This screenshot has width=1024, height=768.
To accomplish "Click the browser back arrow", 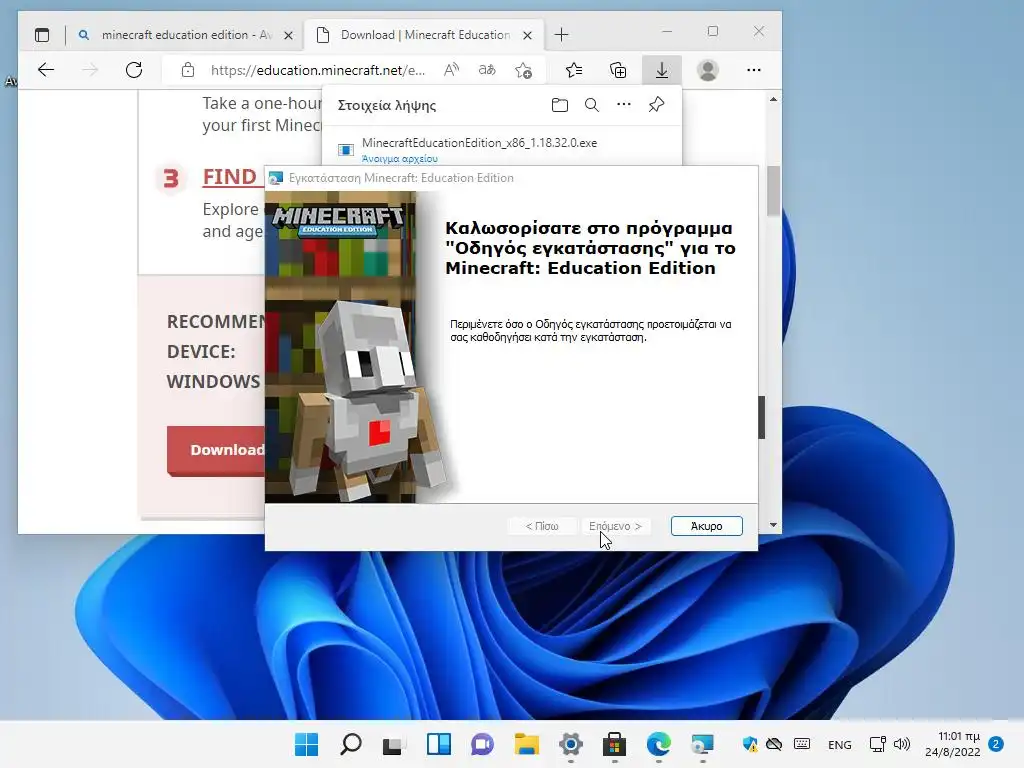I will tap(46, 70).
